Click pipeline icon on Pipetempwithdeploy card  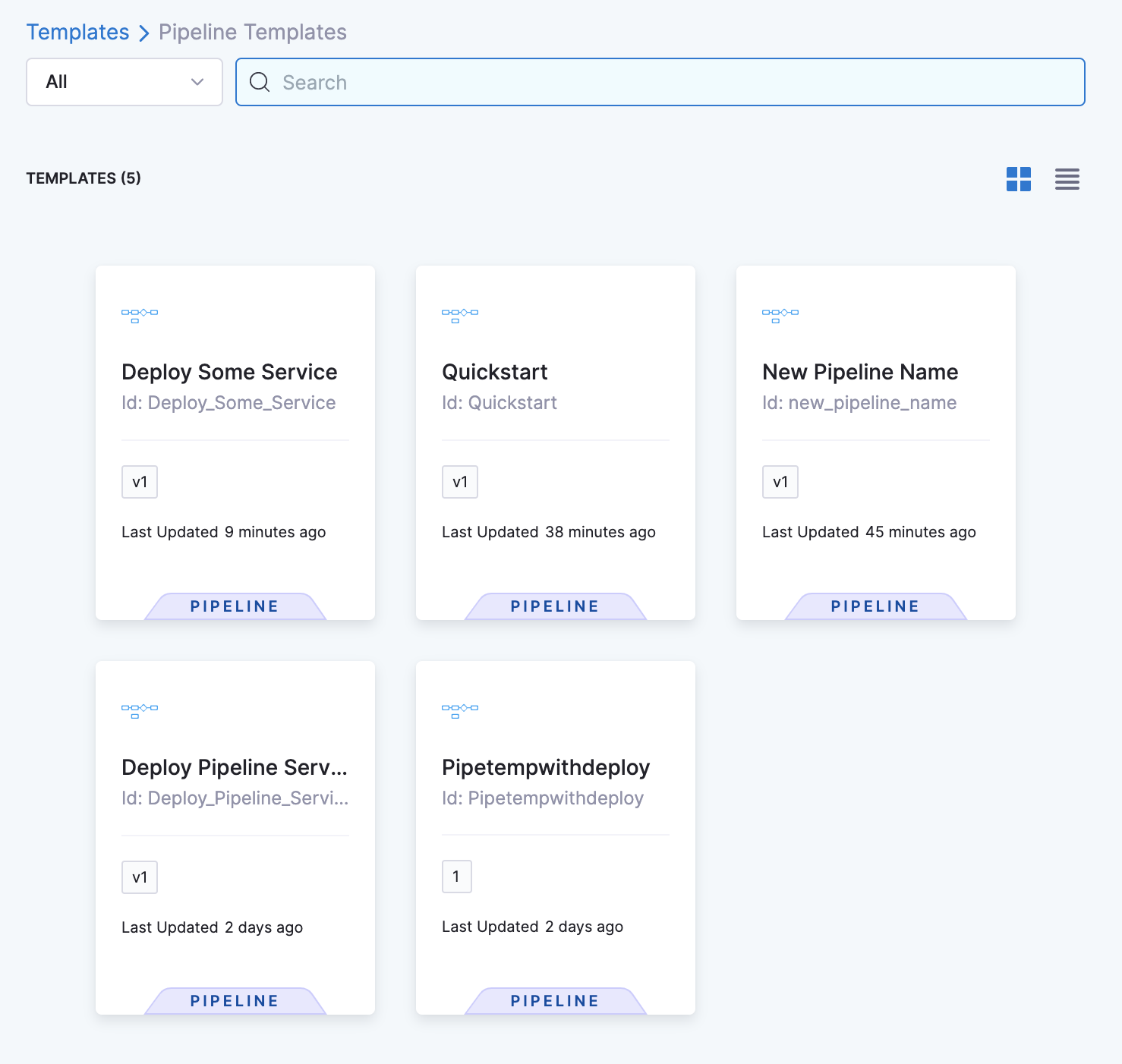coord(460,710)
